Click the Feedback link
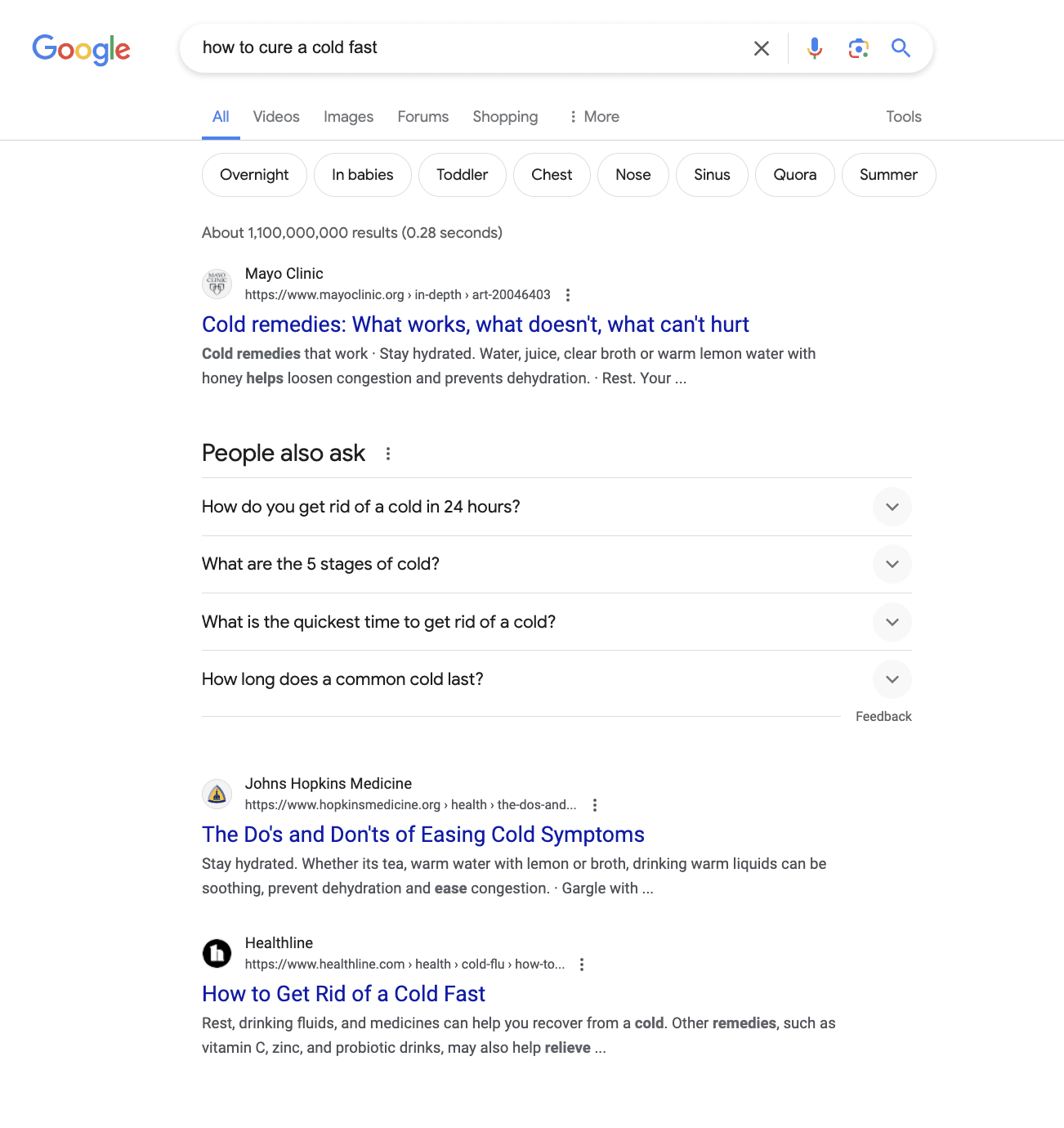The width and height of the screenshot is (1064, 1128). [x=883, y=716]
